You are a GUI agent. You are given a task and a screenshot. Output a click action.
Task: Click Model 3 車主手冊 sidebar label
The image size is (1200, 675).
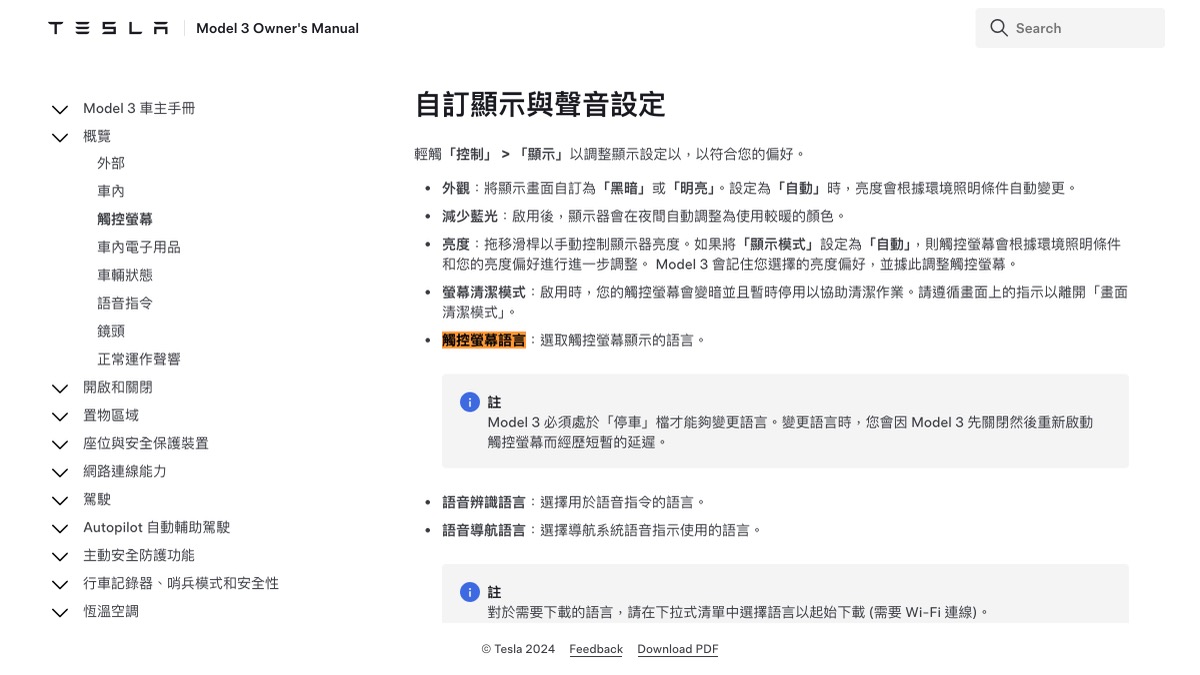pos(139,108)
